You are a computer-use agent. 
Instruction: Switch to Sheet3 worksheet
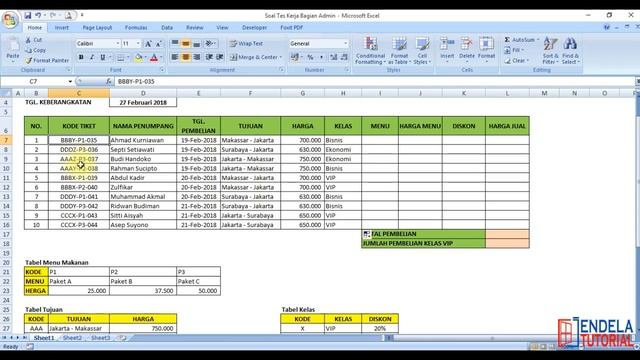click(x=100, y=338)
